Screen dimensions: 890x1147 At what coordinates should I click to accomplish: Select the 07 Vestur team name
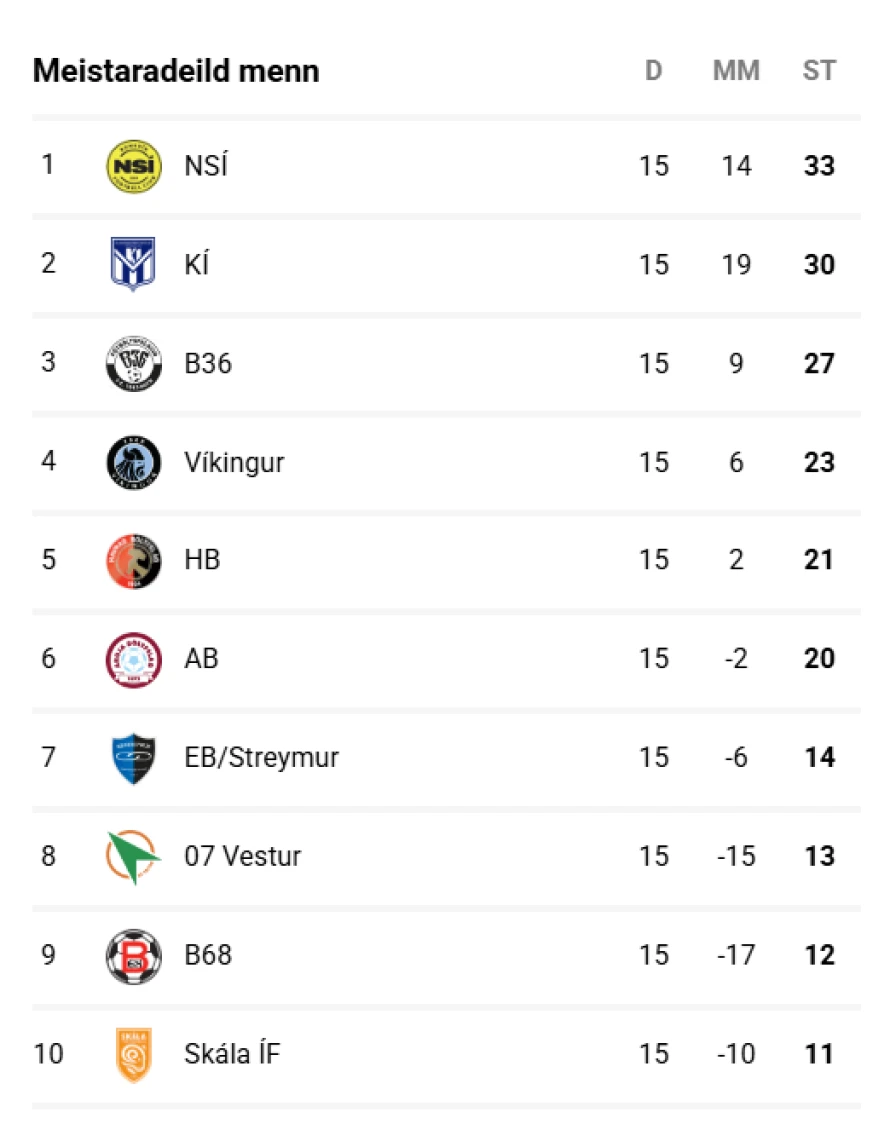[x=243, y=857]
